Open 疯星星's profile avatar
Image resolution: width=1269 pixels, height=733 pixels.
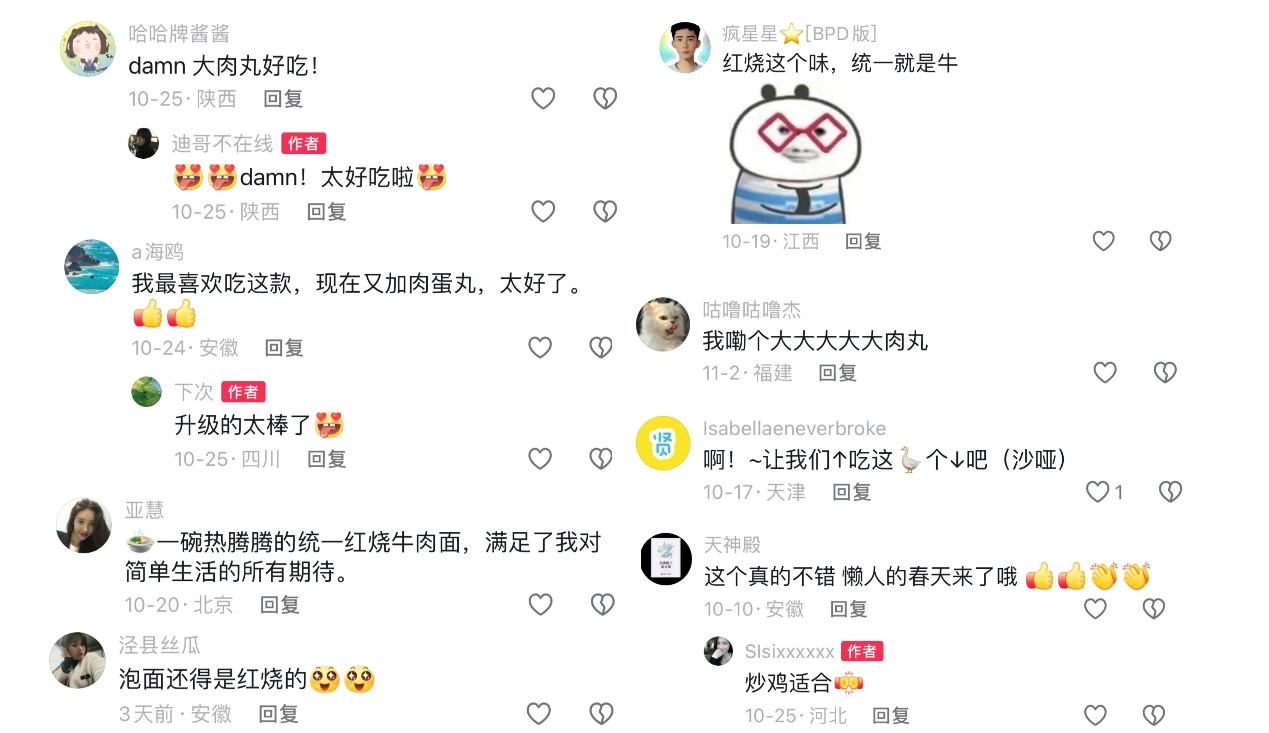[x=685, y=47]
